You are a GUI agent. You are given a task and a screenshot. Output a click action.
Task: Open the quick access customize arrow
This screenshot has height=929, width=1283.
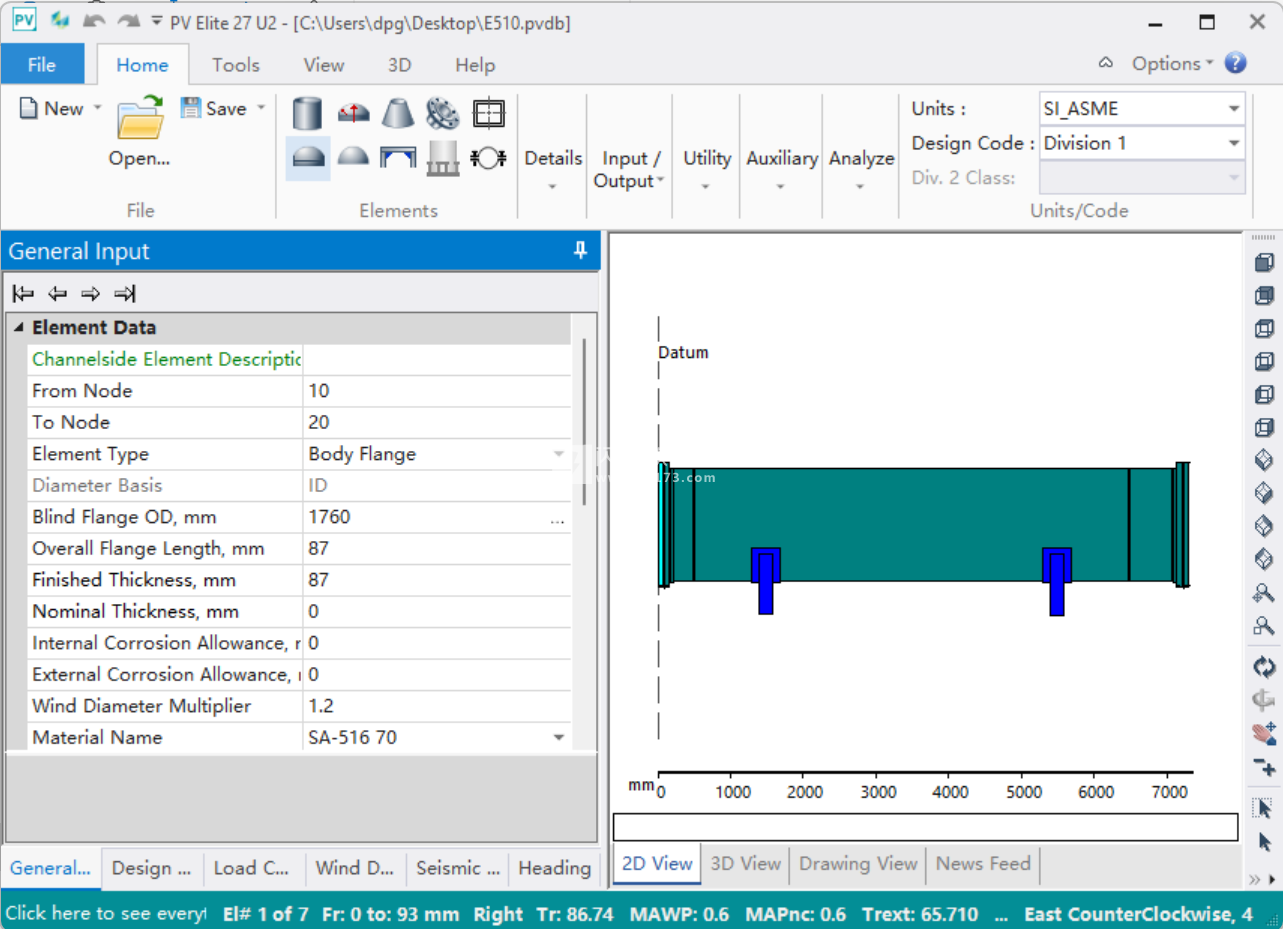(x=156, y=21)
